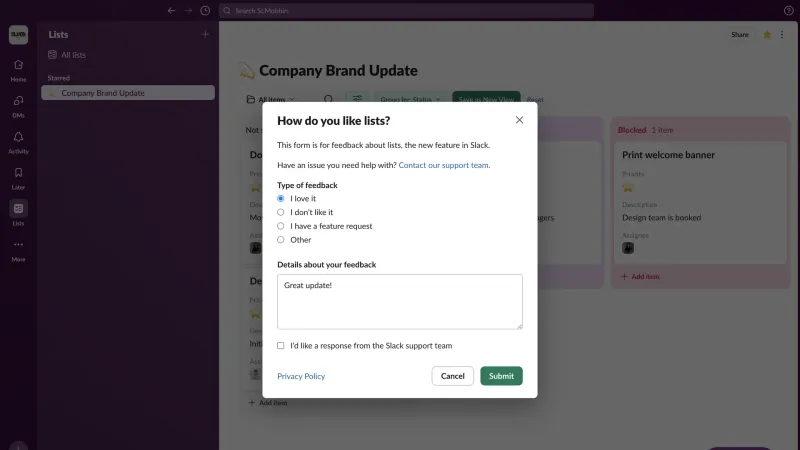Click the Starred section label
Screen dimensions: 800x450
tap(59, 78)
